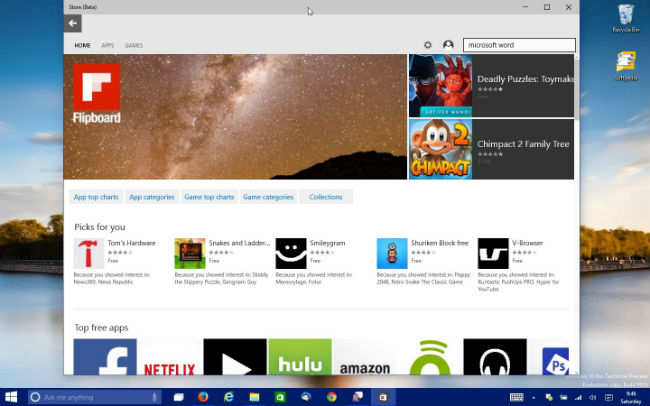Viewport: 650px width, 406px height.
Task: Open App top charts
Action: 96,197
